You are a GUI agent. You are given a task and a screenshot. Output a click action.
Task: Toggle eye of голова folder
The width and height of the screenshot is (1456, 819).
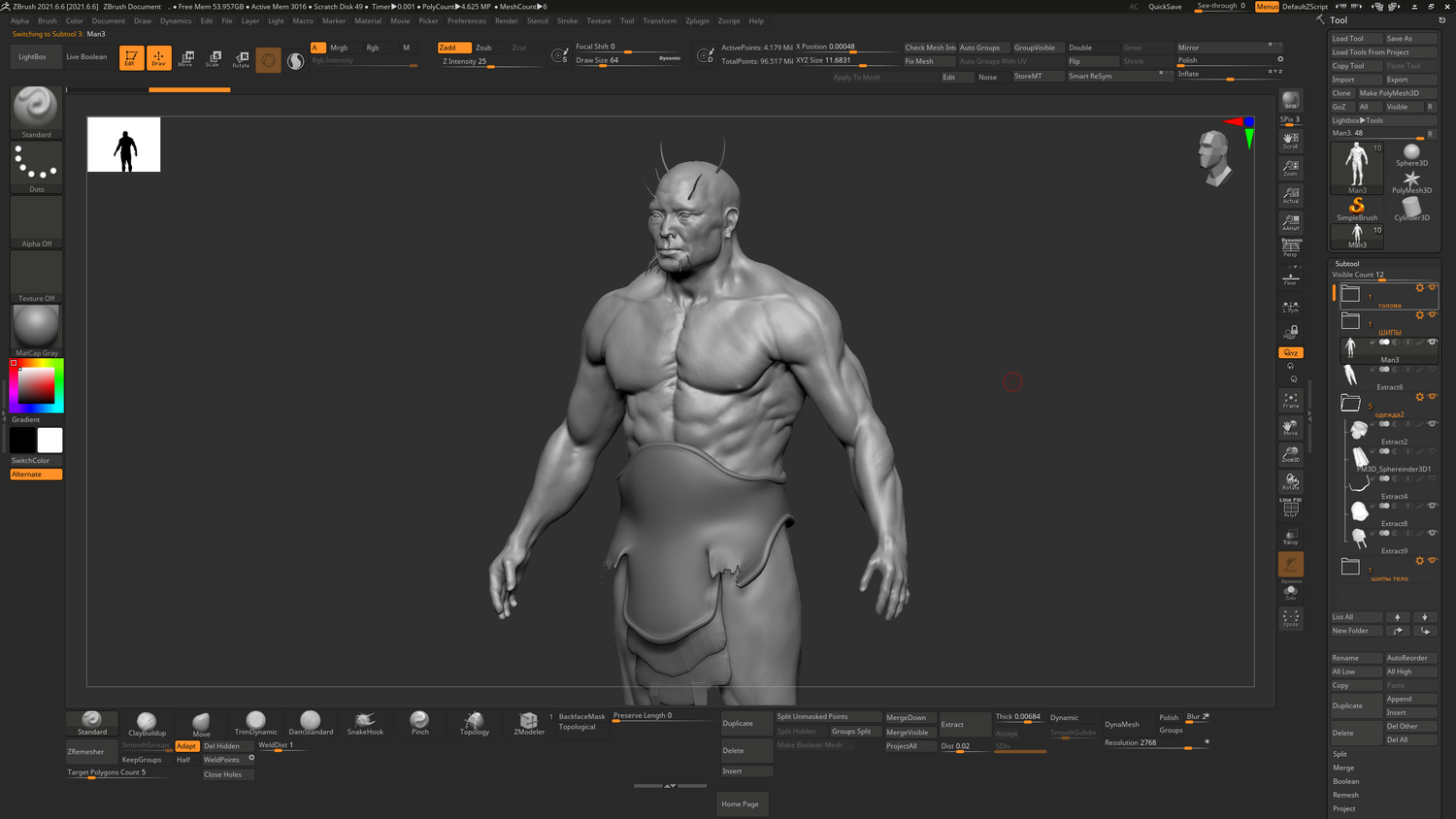click(1432, 287)
